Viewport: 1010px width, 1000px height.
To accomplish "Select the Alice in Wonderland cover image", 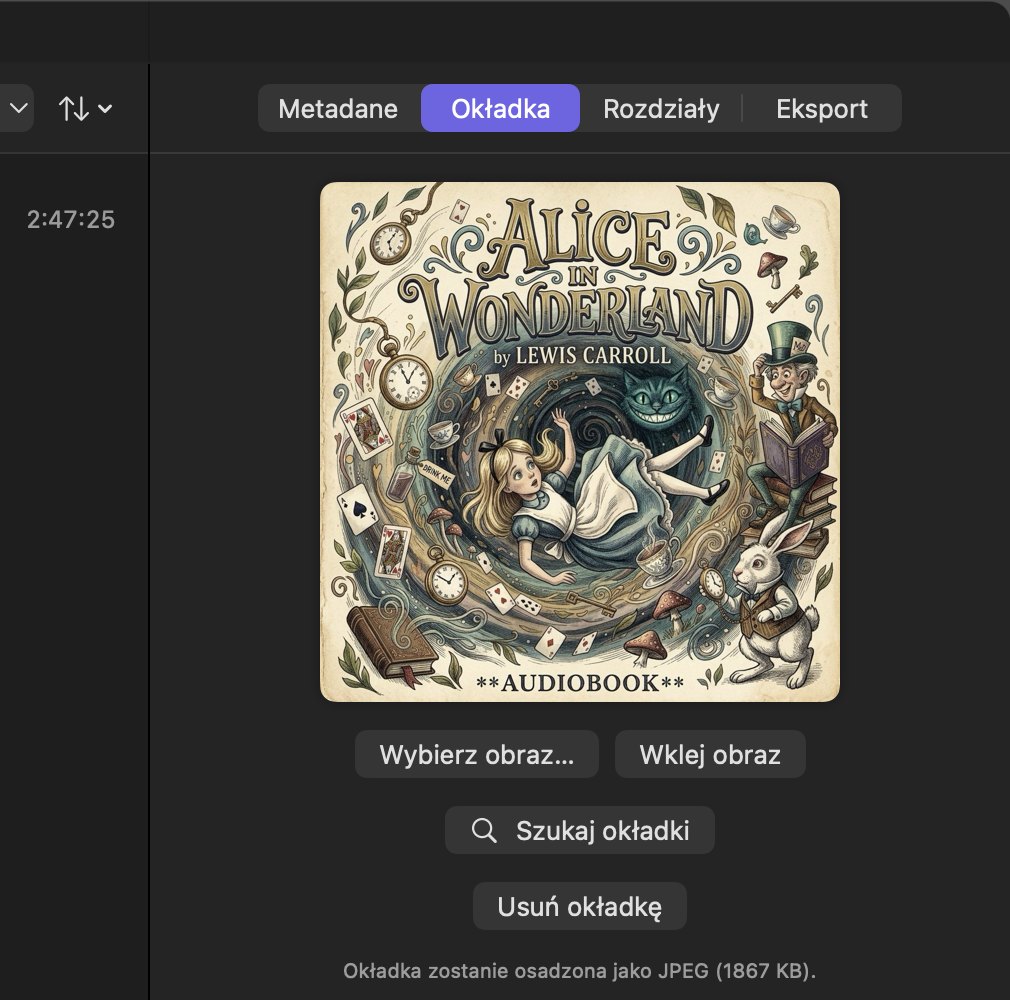I will [x=580, y=442].
